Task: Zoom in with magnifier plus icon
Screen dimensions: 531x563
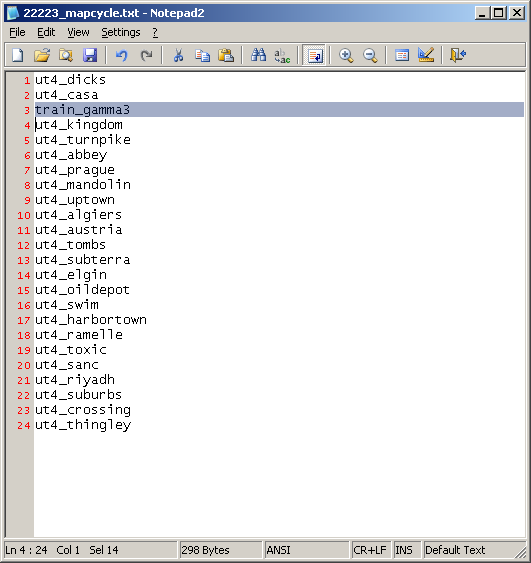Action: point(346,55)
